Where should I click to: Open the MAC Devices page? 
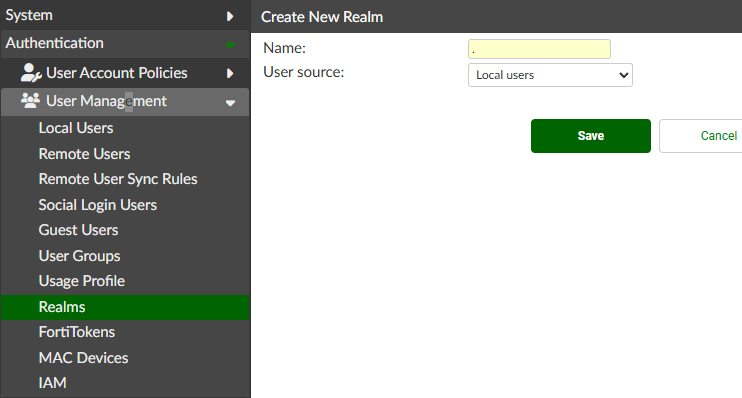coord(83,358)
